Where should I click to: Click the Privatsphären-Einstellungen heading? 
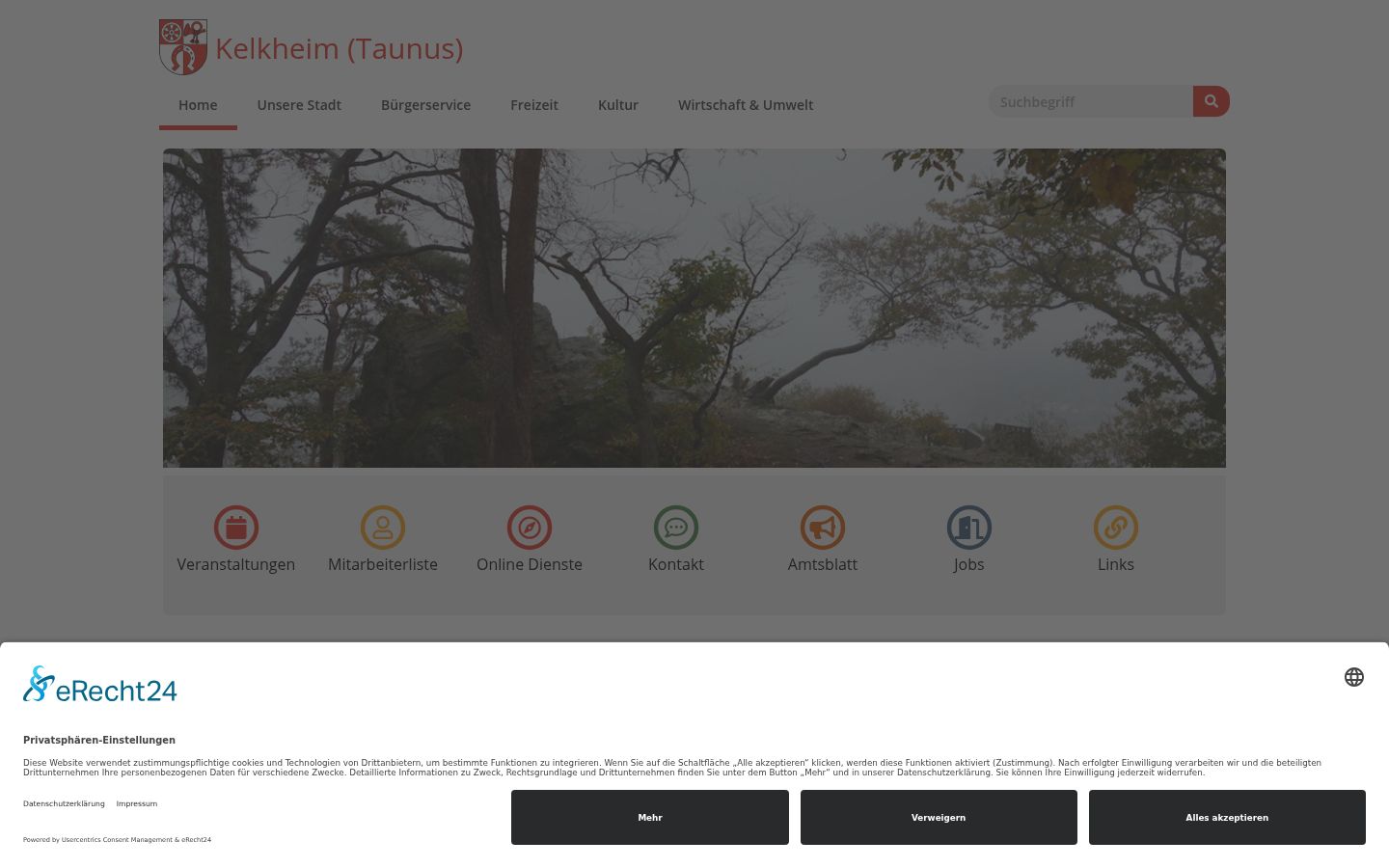99,740
